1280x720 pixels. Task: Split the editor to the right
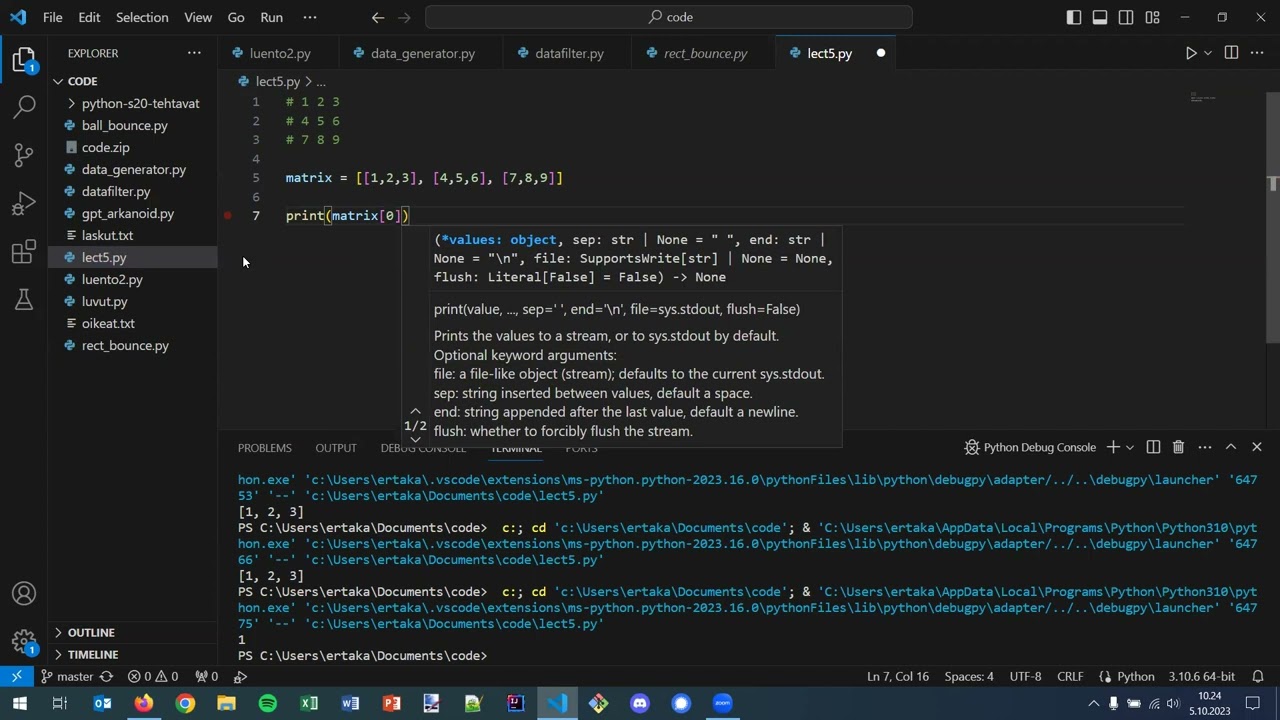pos(1231,53)
